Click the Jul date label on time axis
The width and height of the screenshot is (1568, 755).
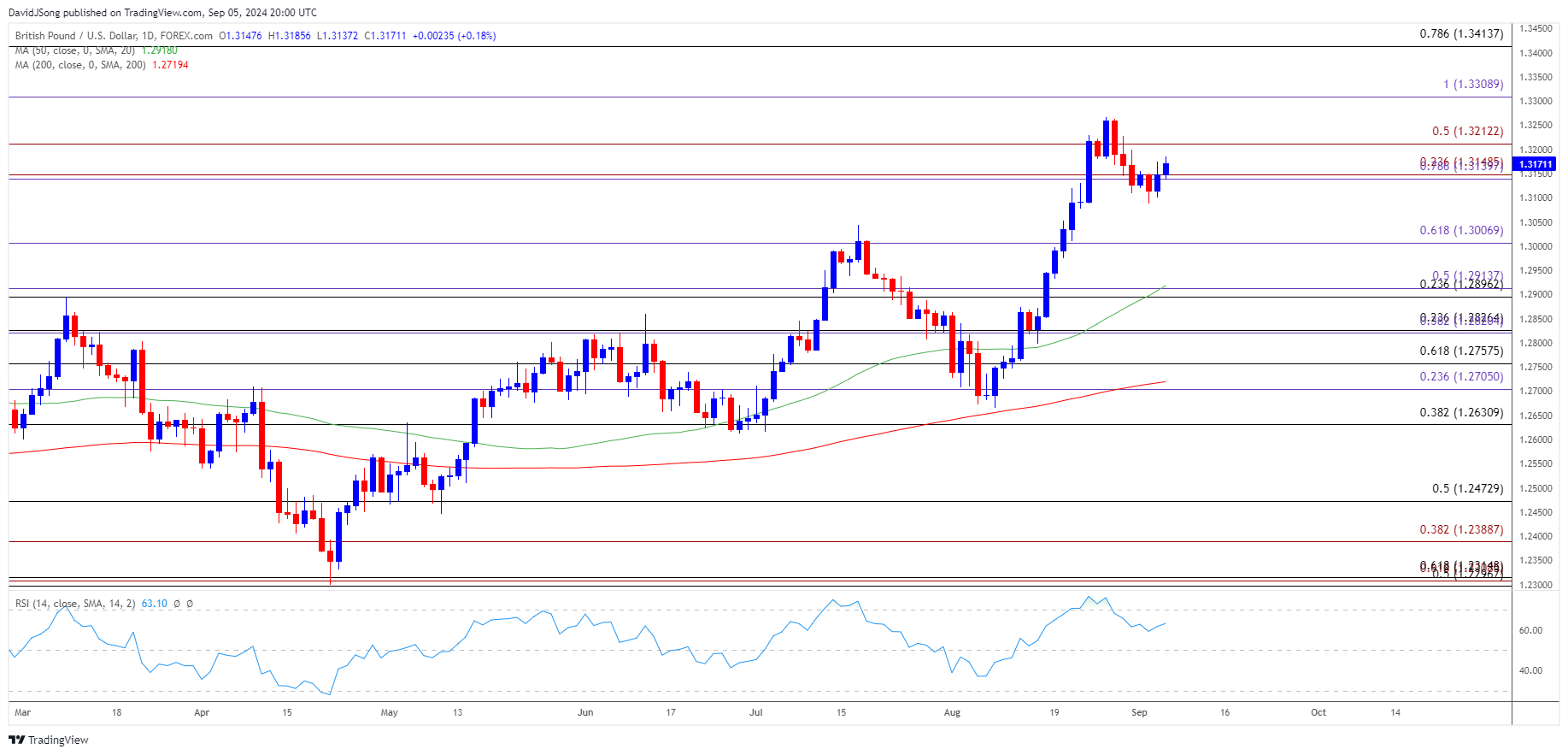(756, 712)
